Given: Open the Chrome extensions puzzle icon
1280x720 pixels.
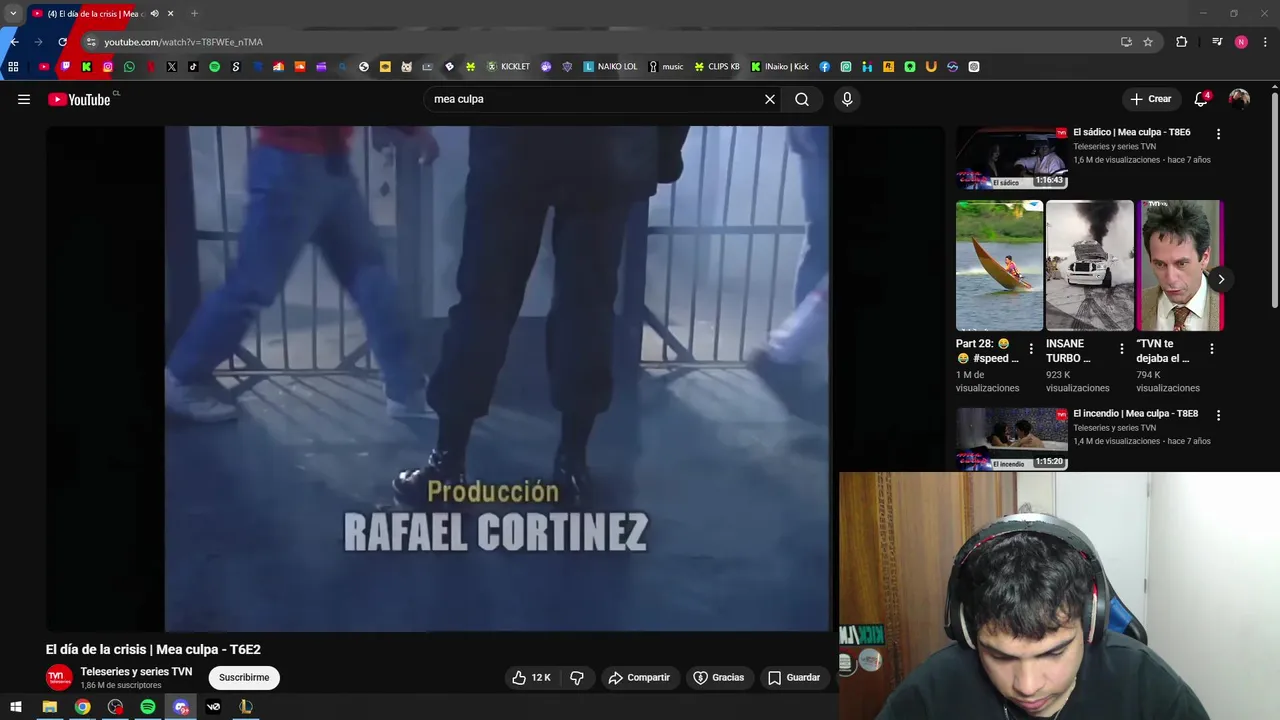Looking at the screenshot, I should click(1181, 42).
